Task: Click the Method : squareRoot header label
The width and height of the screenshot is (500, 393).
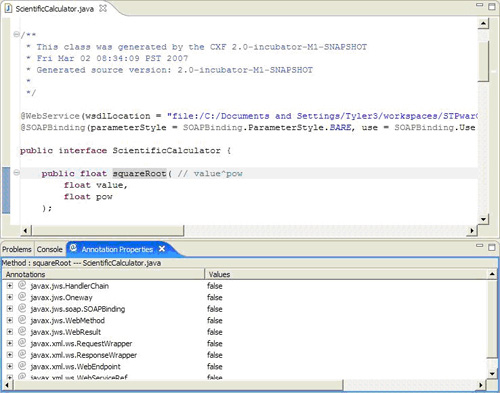Action: pyautogui.click(x=81, y=263)
